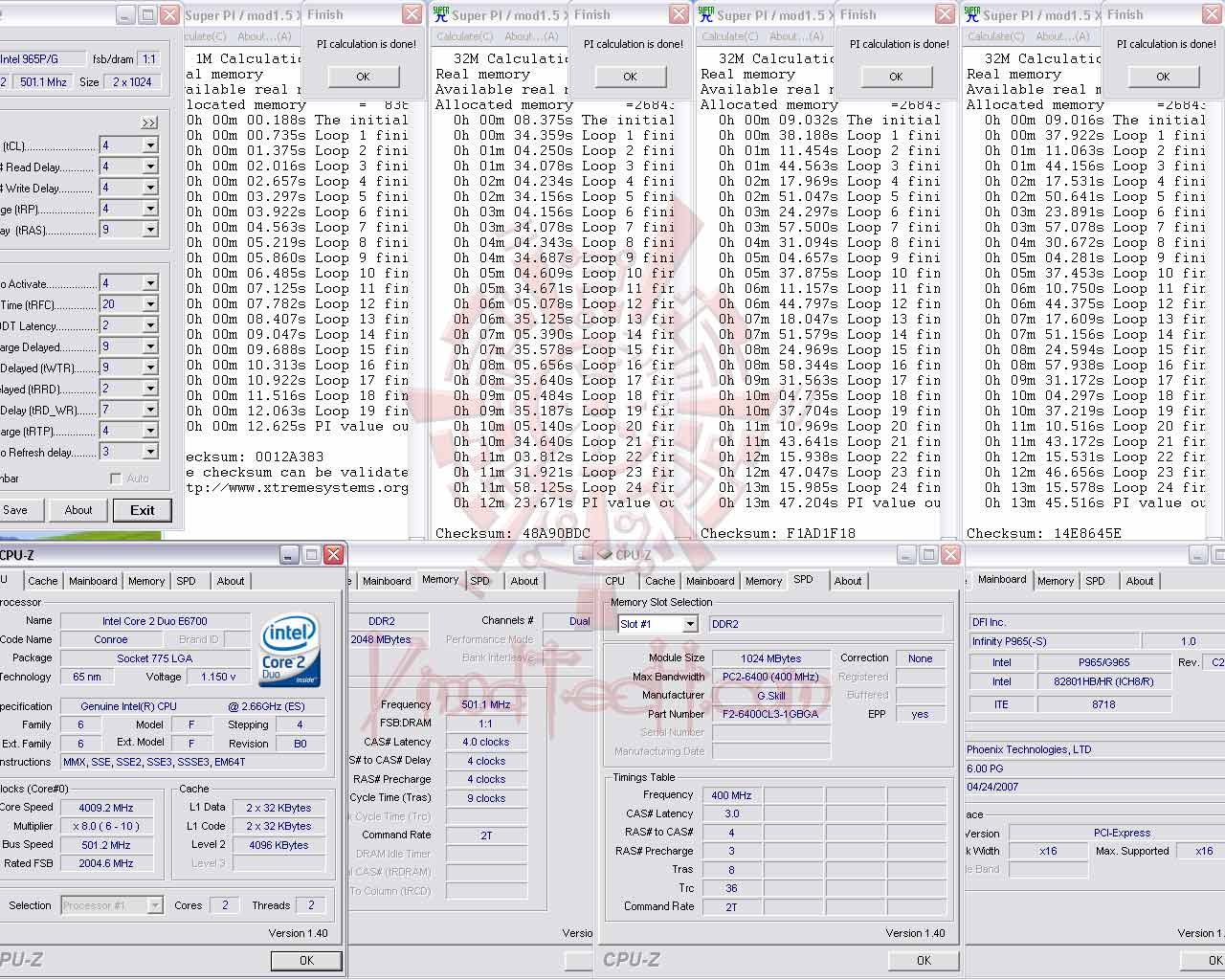Open the SPD tab in the CPU-Z processor window
This screenshot has width=1225, height=980.
coord(187,581)
